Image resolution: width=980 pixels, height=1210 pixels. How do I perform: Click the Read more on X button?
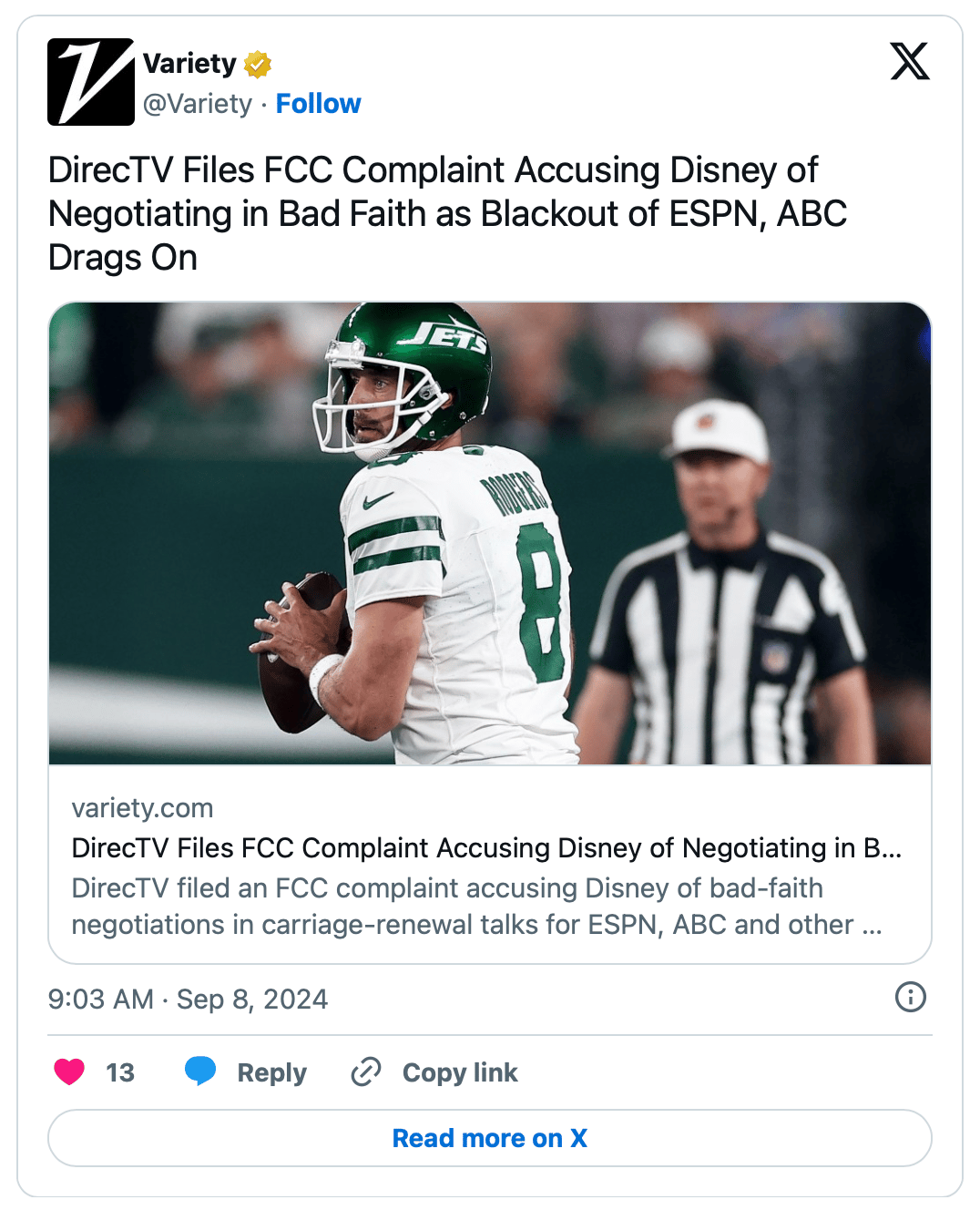[490, 1138]
